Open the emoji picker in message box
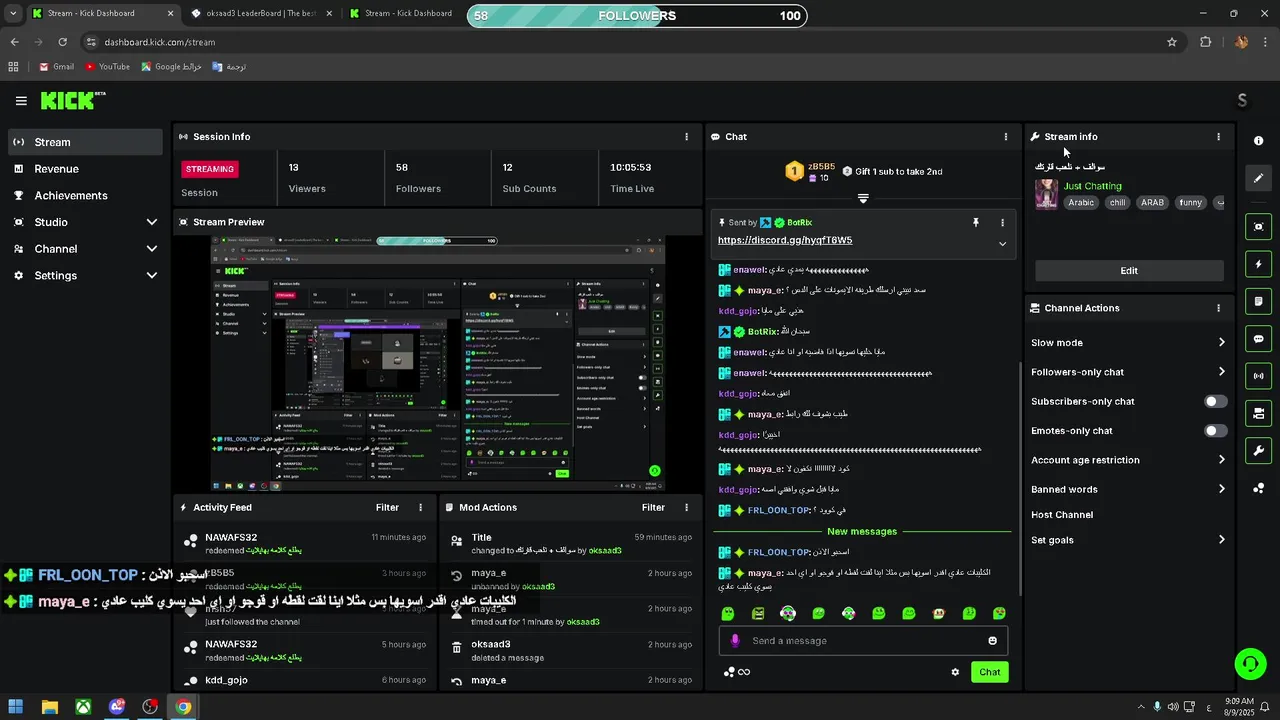Screen dimensions: 1280x720 click(x=992, y=641)
